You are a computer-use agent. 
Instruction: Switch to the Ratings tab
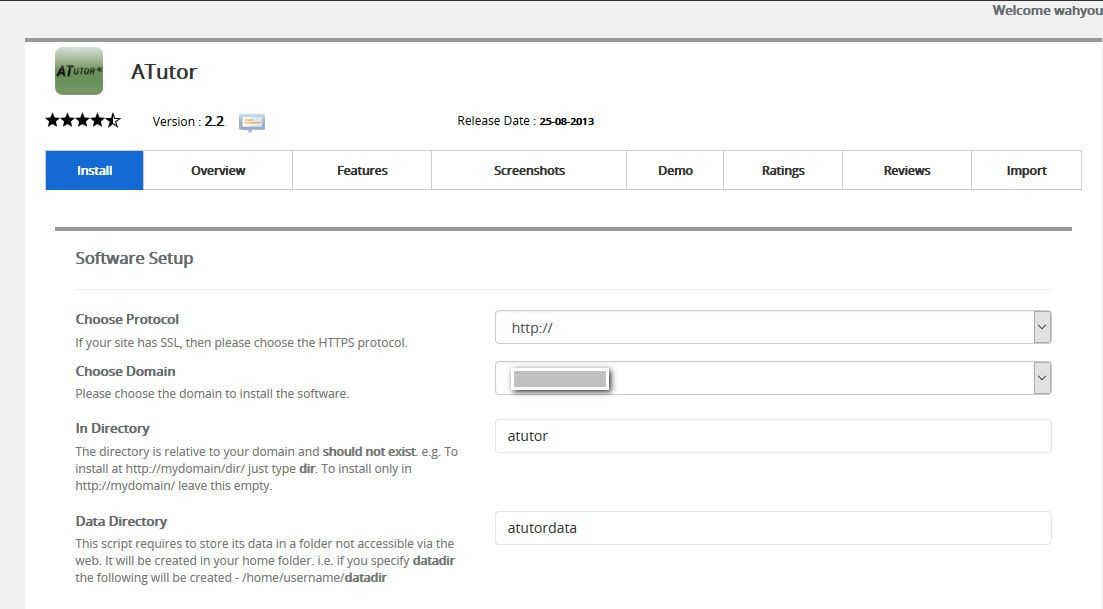pyautogui.click(x=782, y=170)
